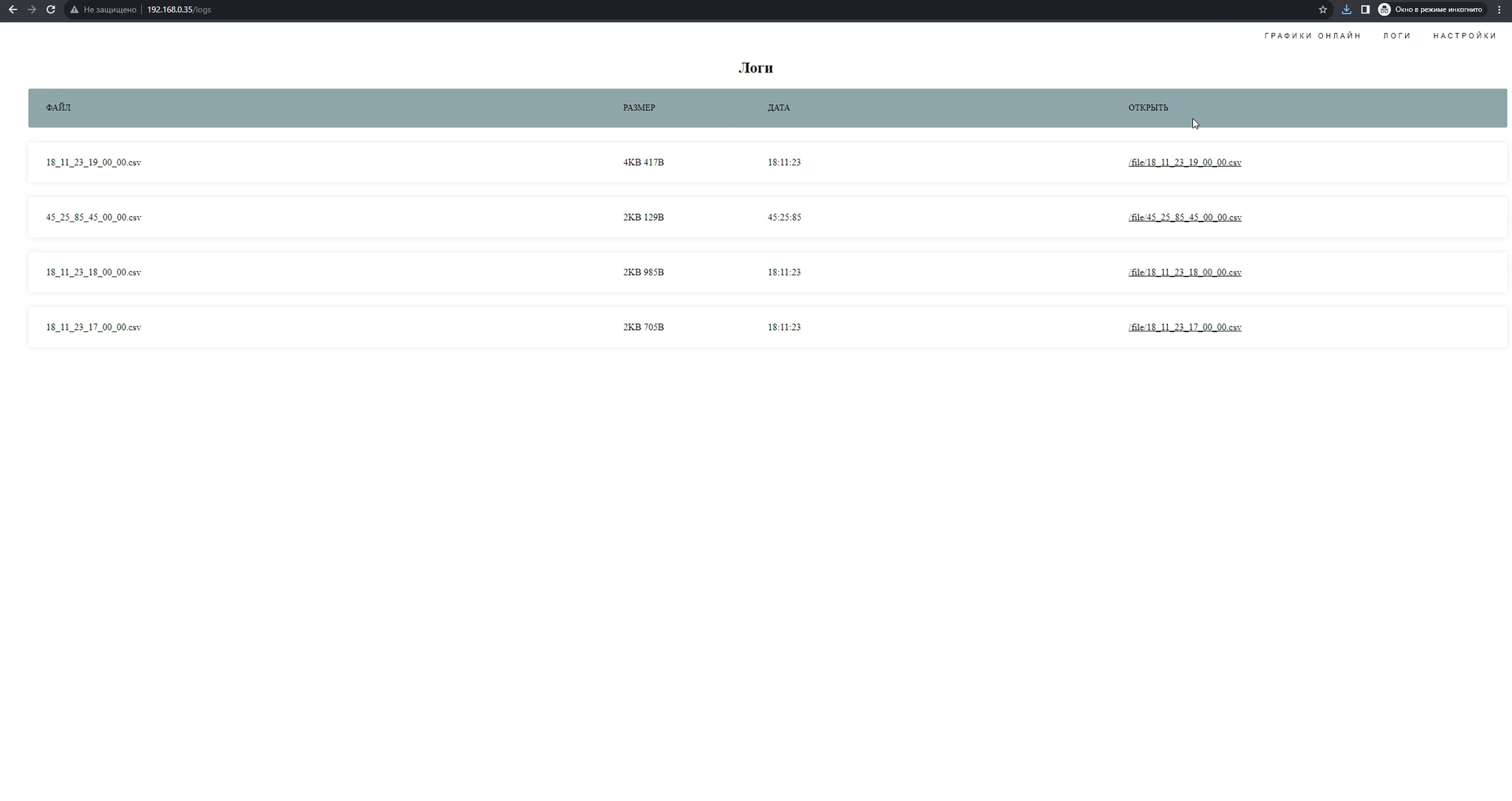Screen dimensions: 1512x801
Task: Select file name 18_11_23_17_00_00.csv in first column
Action: click(94, 327)
